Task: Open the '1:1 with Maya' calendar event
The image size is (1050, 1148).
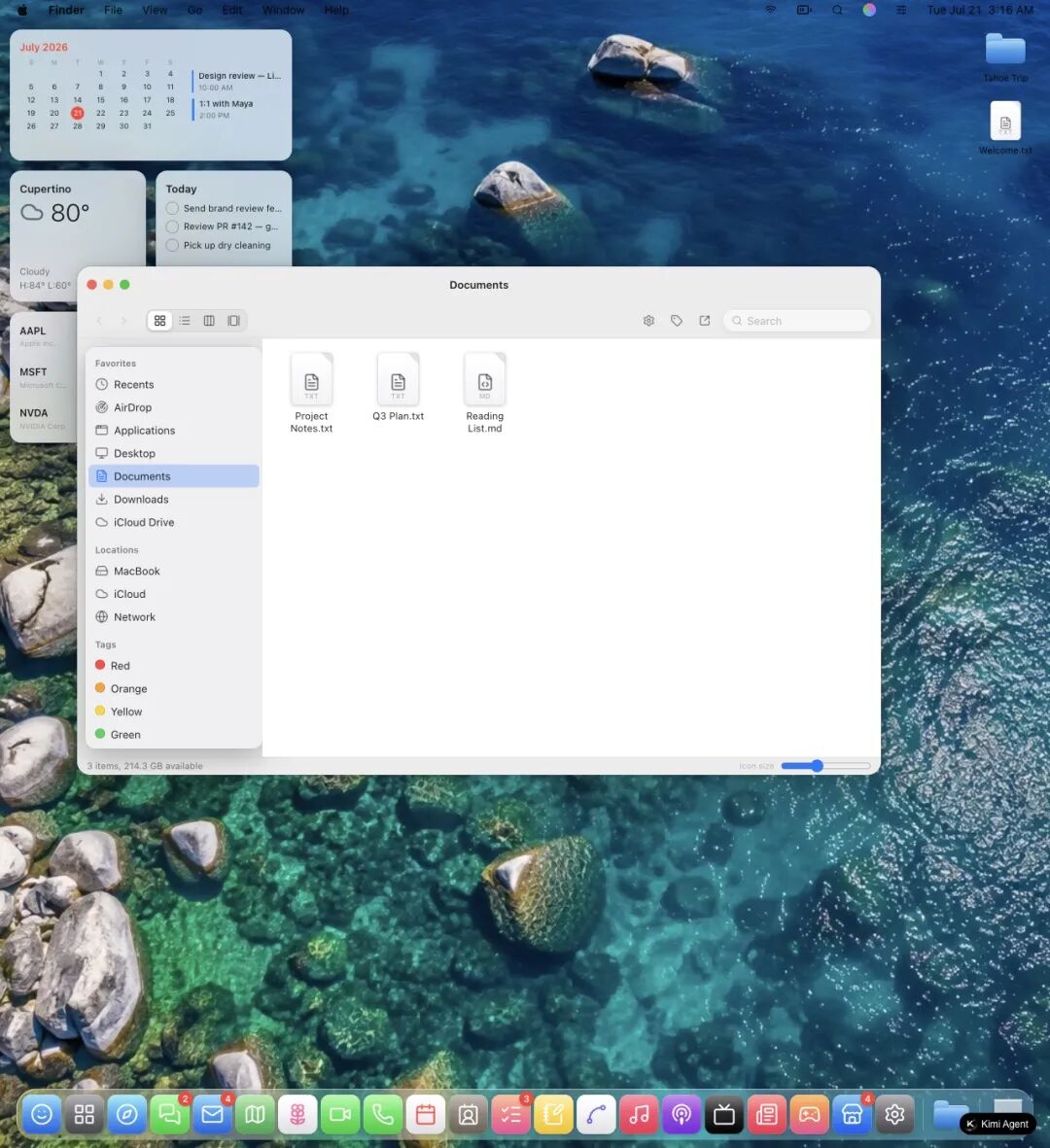Action: [x=236, y=109]
